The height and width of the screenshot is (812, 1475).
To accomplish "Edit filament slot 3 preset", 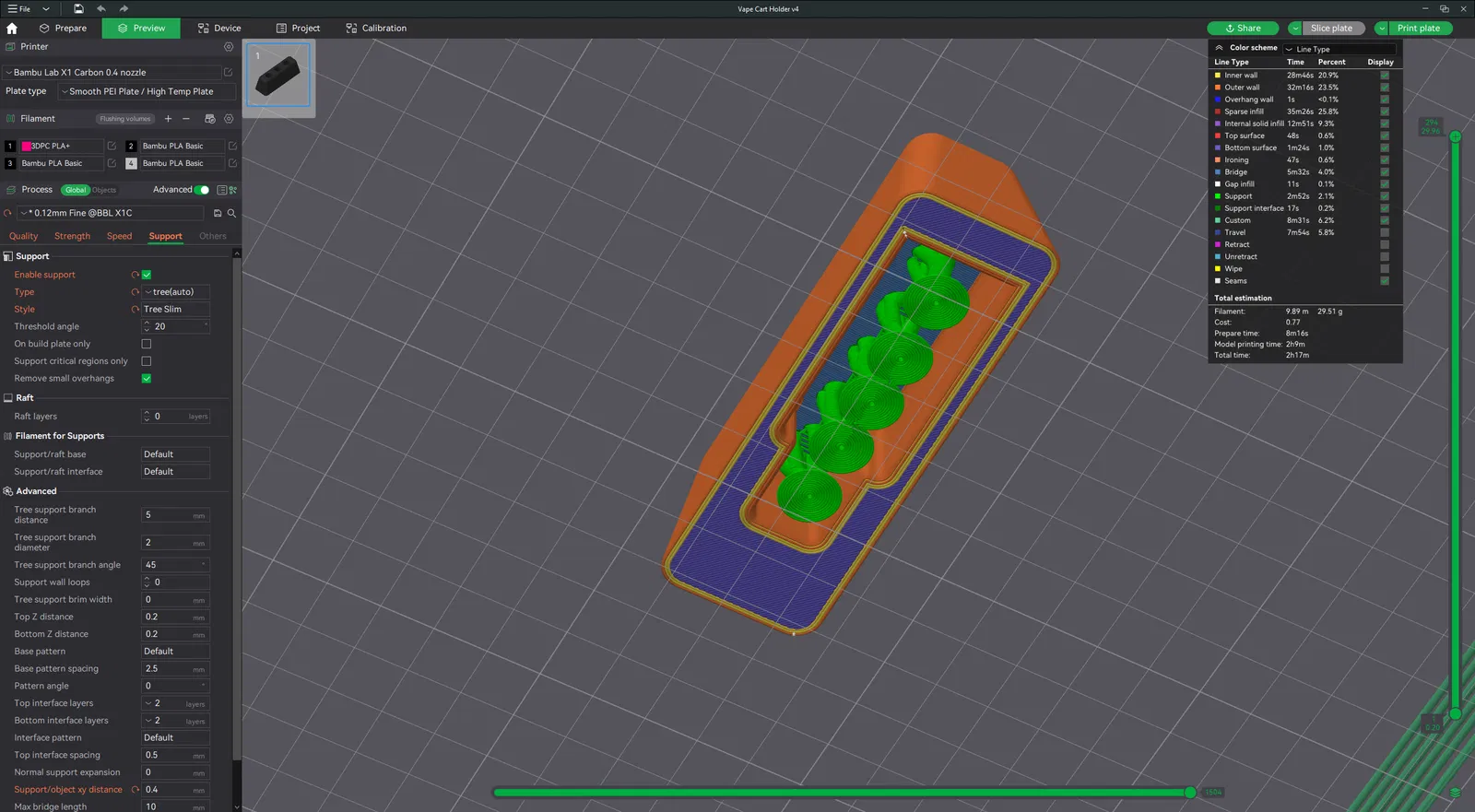I will tap(112, 163).
